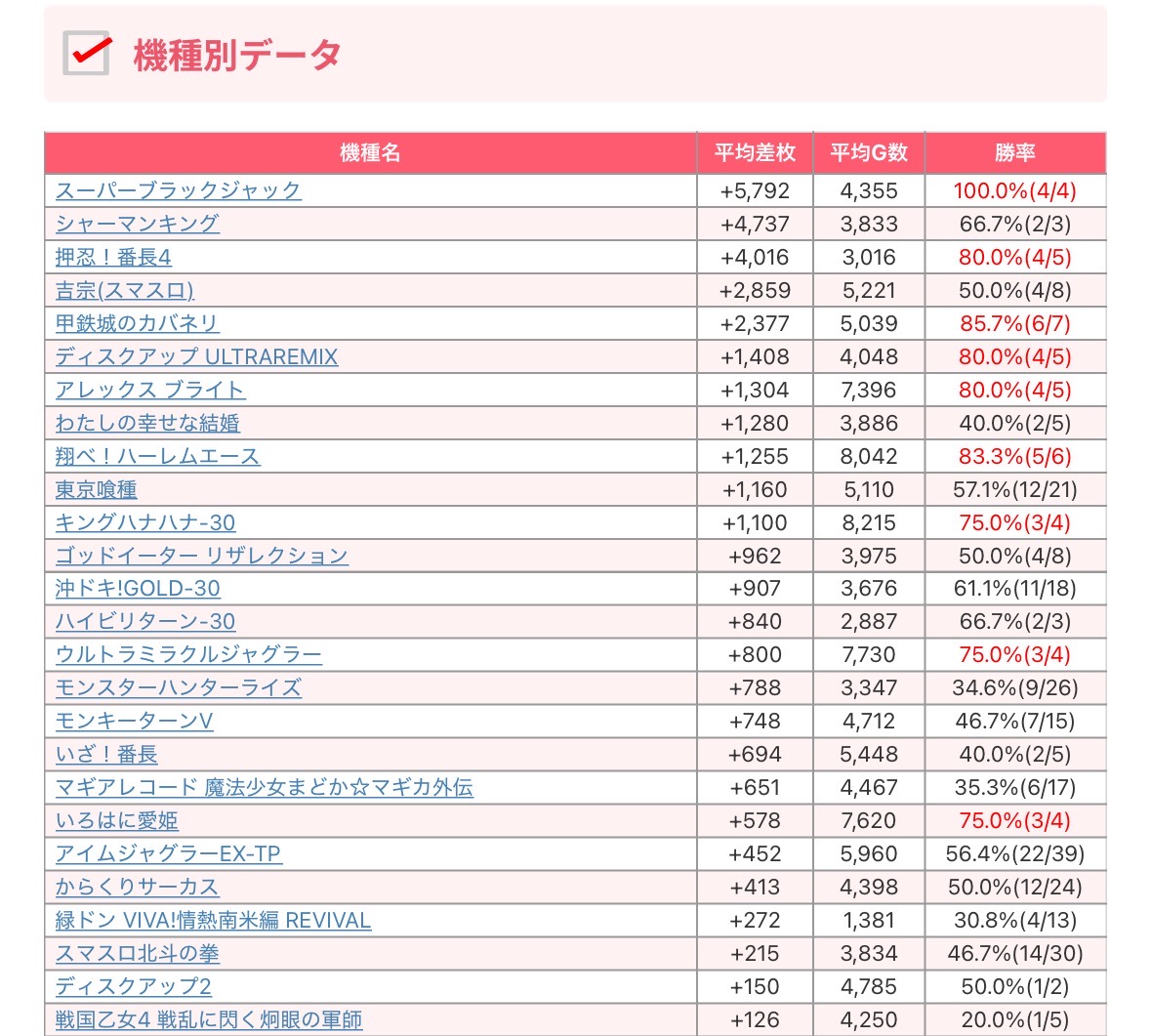Viewport: 1151px width, 1036px height.
Task: Select the +1,160 average difference value
Action: 755,490
